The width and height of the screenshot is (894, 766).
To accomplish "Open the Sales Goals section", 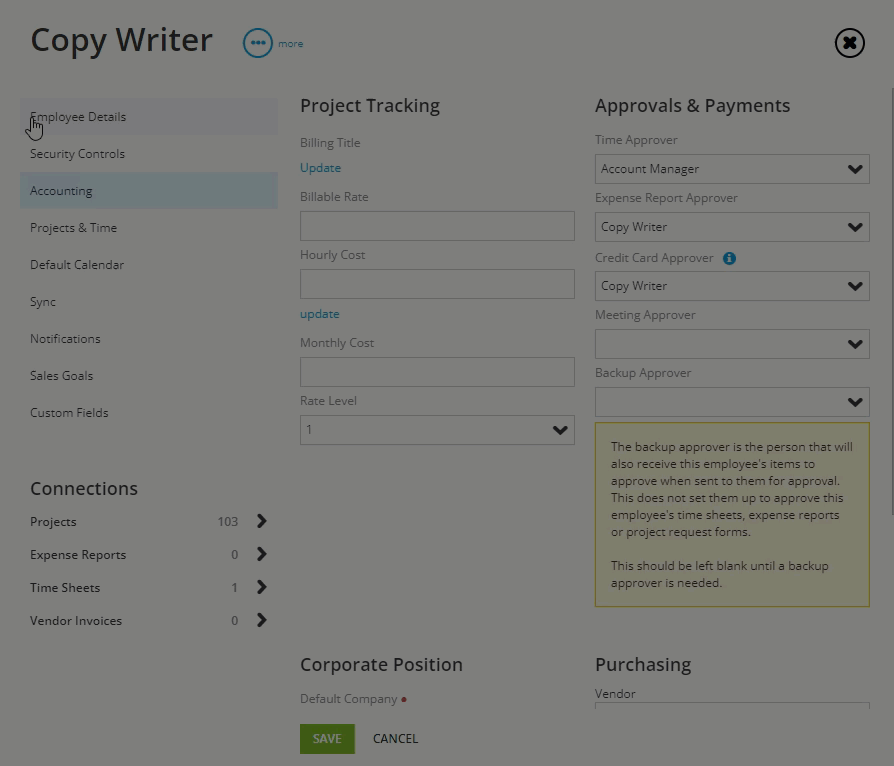I will 149,376.
